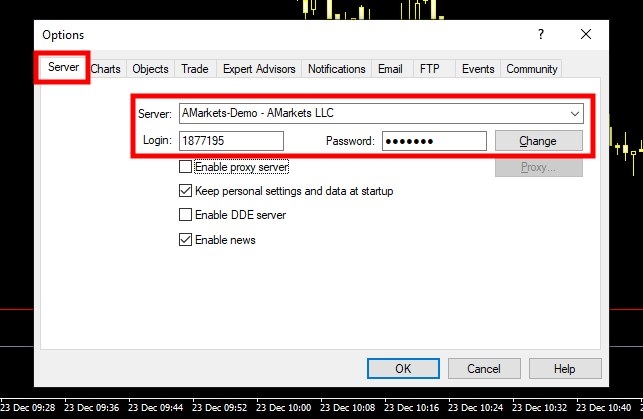Click the help question mark icon

click(x=540, y=34)
